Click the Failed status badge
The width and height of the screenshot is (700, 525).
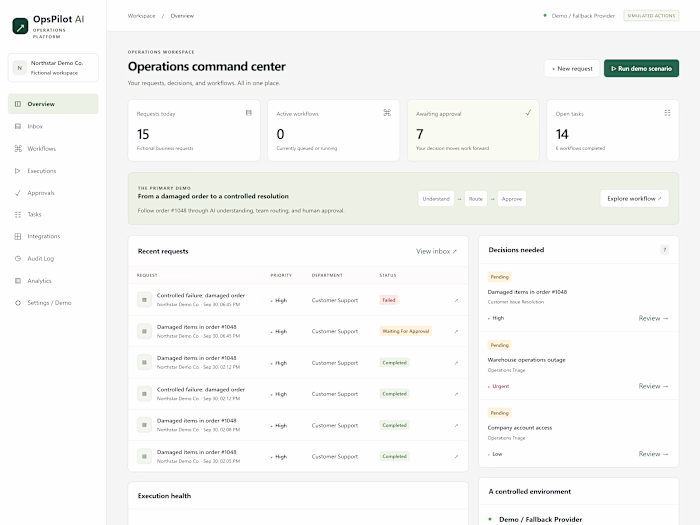(388, 300)
